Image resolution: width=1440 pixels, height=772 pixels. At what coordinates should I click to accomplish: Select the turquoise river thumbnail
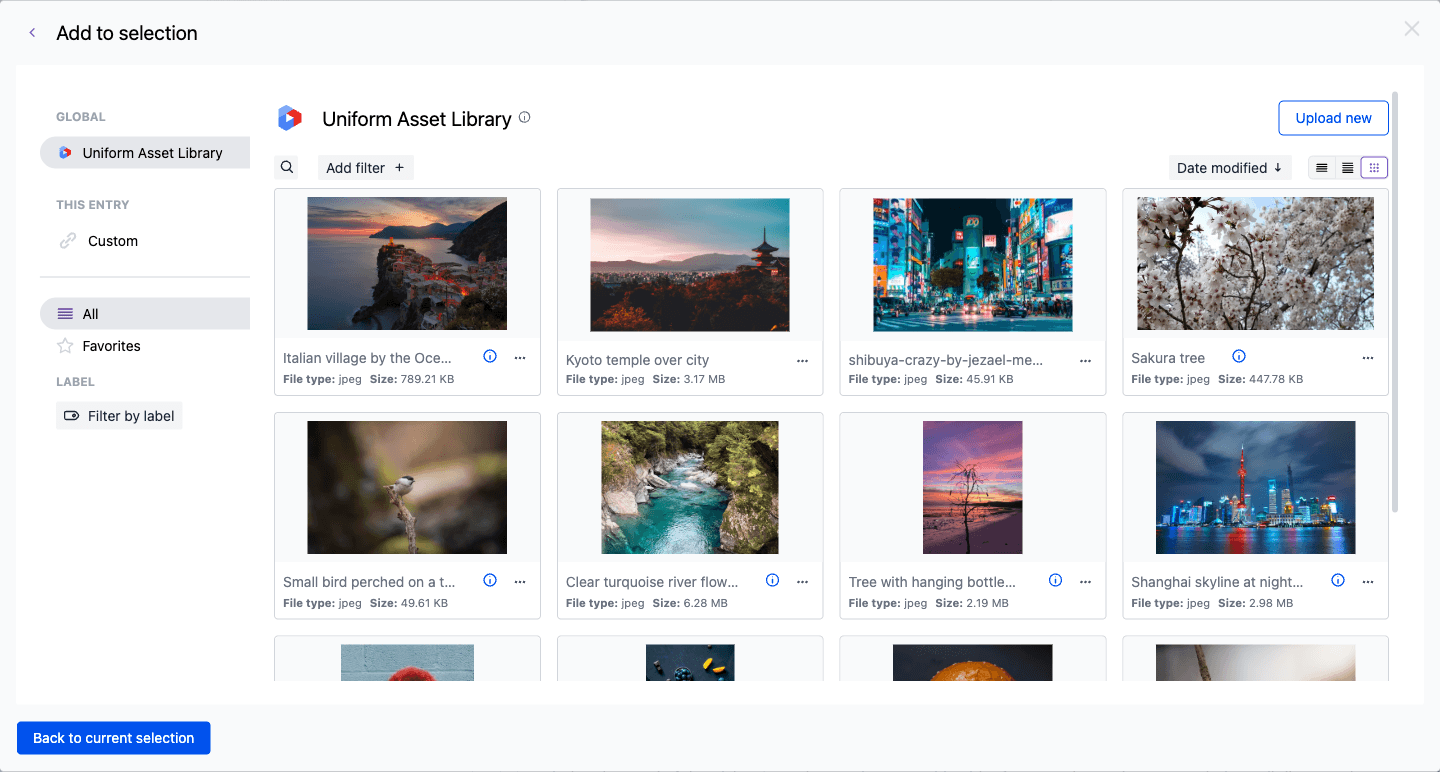coord(690,488)
